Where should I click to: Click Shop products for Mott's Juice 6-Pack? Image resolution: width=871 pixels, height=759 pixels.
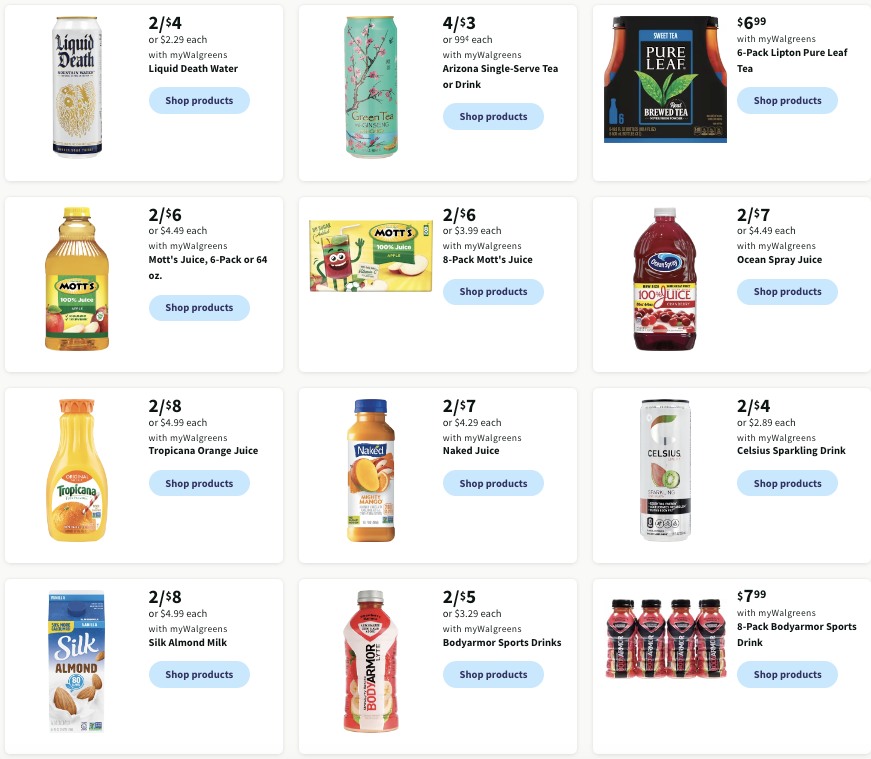tap(199, 307)
